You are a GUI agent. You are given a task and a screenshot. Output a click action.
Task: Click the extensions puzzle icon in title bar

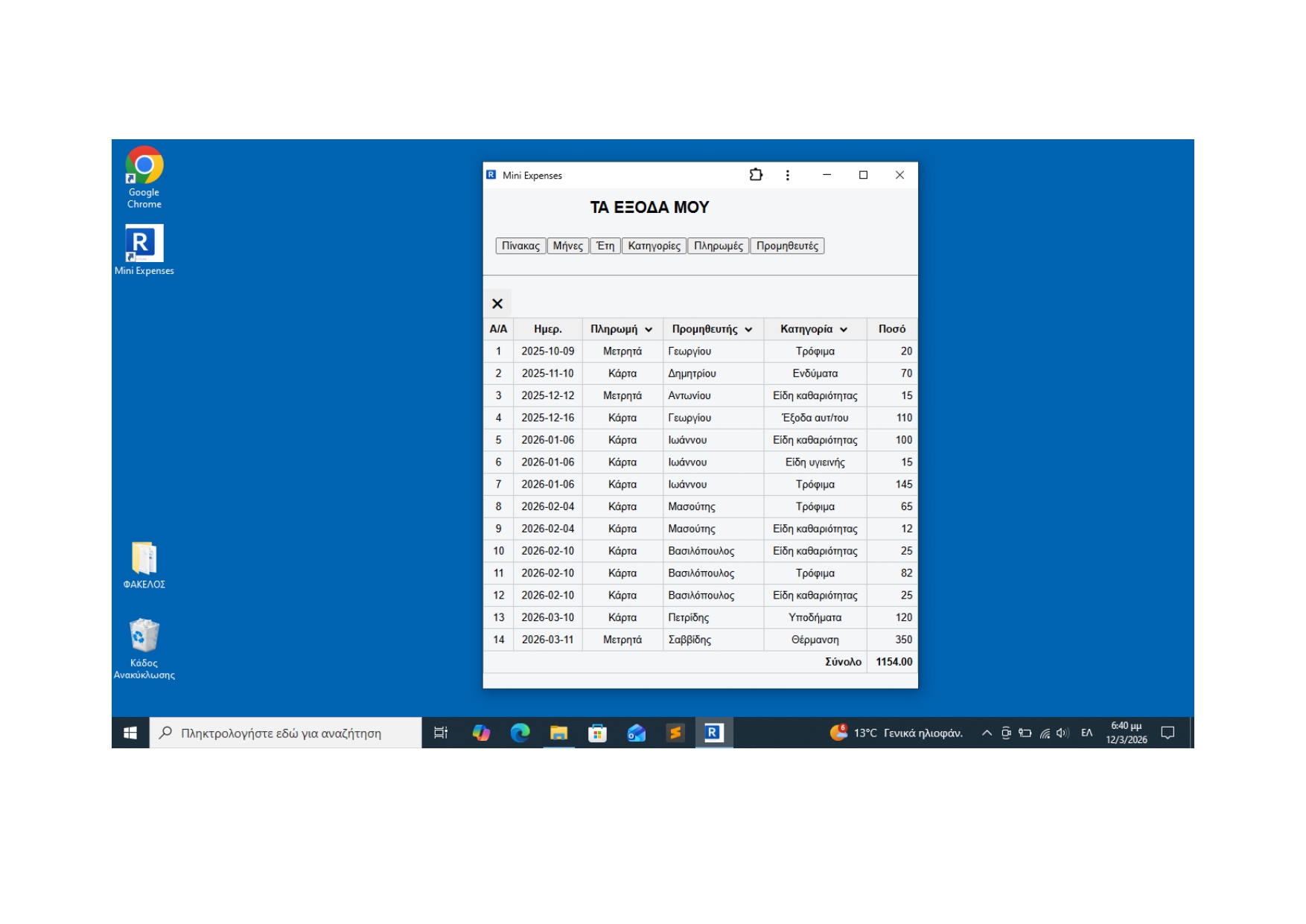[x=756, y=175]
